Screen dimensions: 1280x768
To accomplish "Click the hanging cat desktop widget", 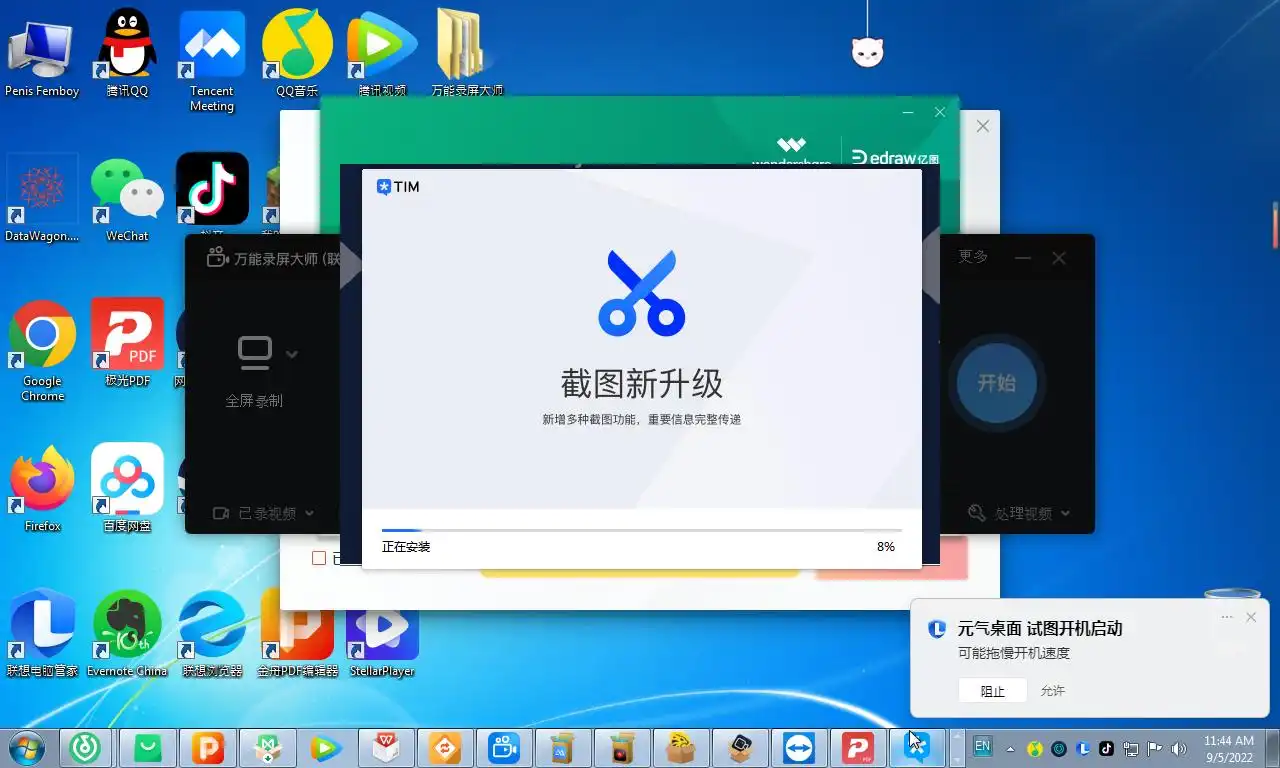I will tap(868, 50).
